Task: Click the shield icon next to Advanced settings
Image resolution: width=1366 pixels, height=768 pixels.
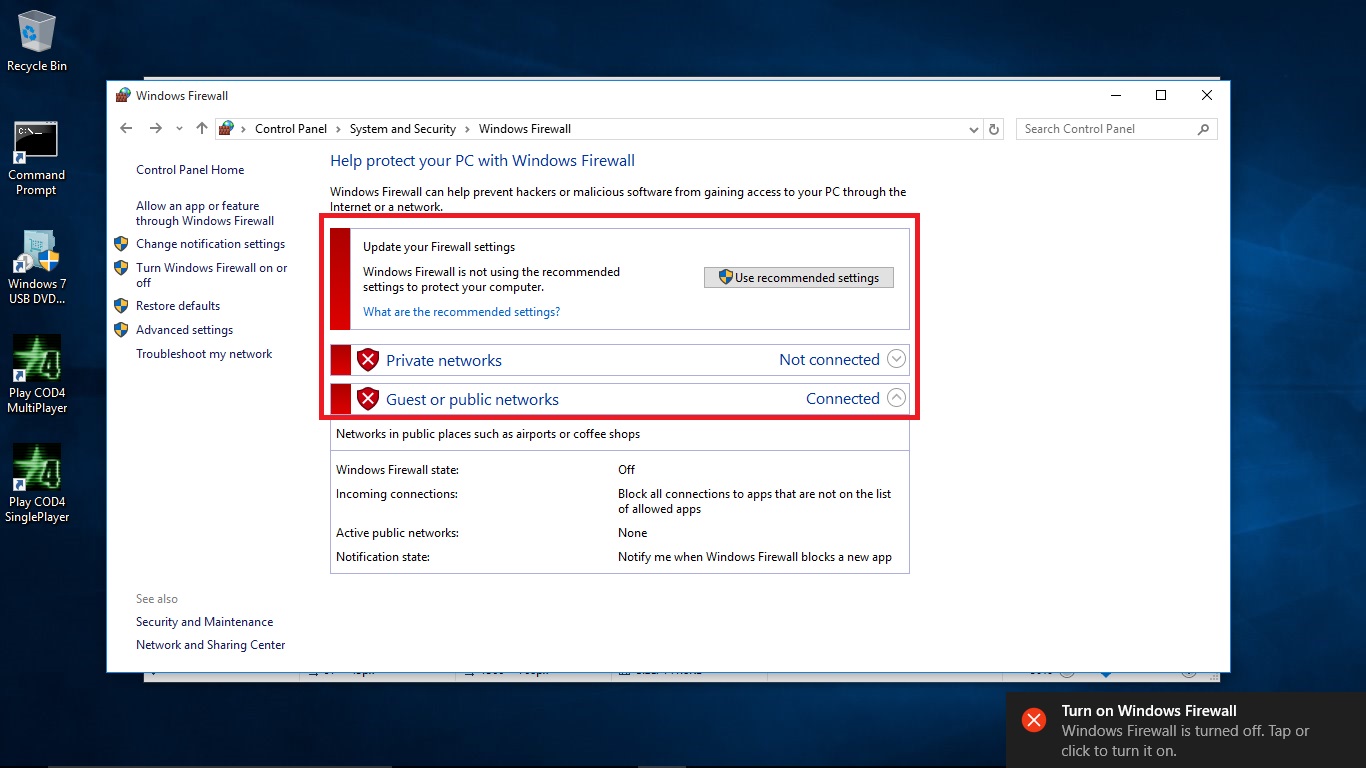Action: coord(121,330)
